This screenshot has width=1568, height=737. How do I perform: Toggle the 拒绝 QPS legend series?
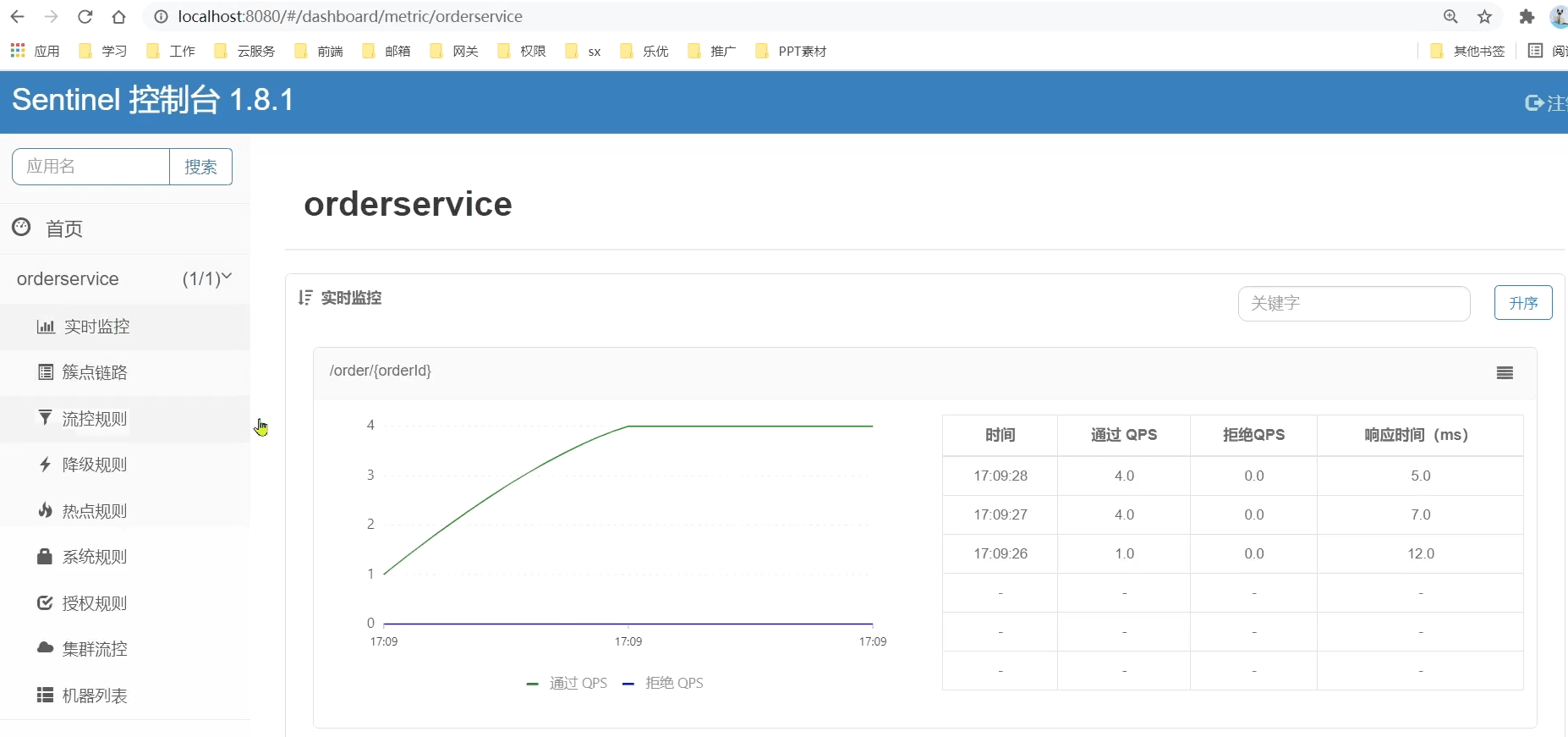(663, 683)
